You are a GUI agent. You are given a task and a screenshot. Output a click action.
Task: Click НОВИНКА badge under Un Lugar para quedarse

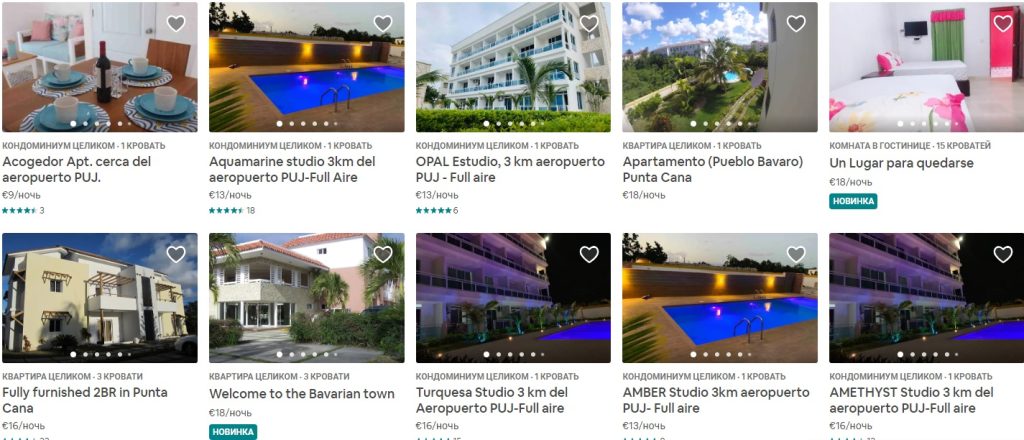coord(853,201)
